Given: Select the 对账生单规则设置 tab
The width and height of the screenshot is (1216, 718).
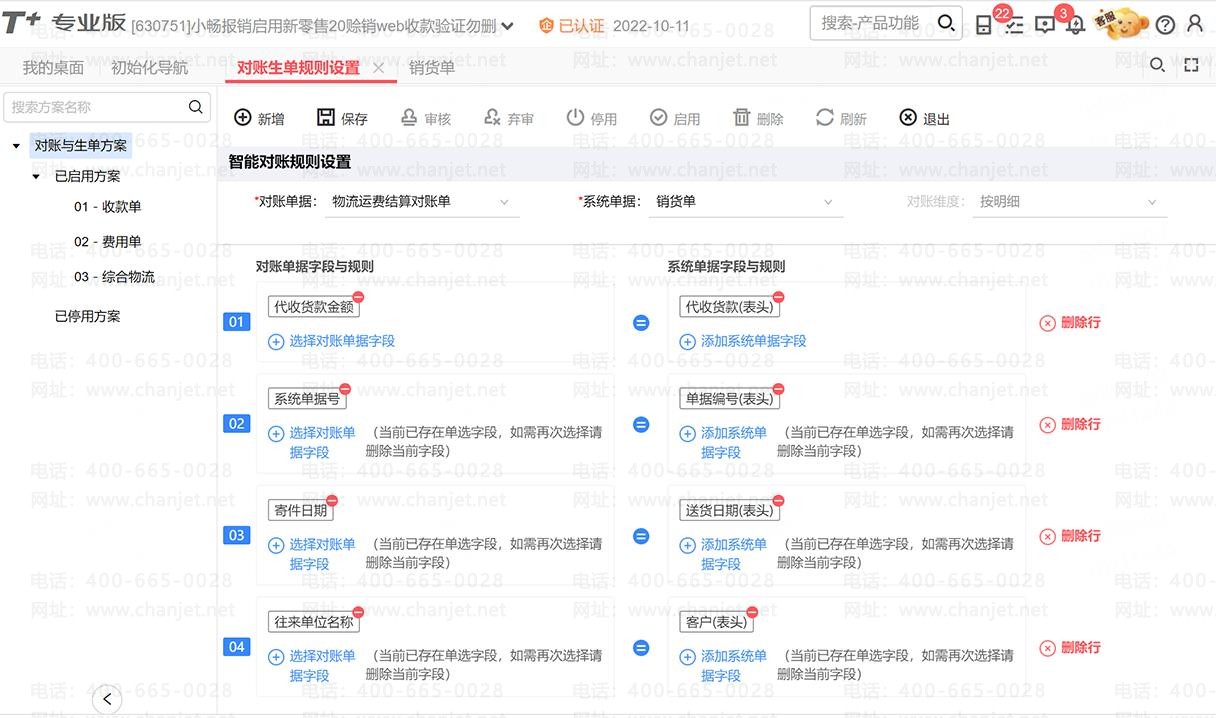Looking at the screenshot, I should (x=298, y=67).
